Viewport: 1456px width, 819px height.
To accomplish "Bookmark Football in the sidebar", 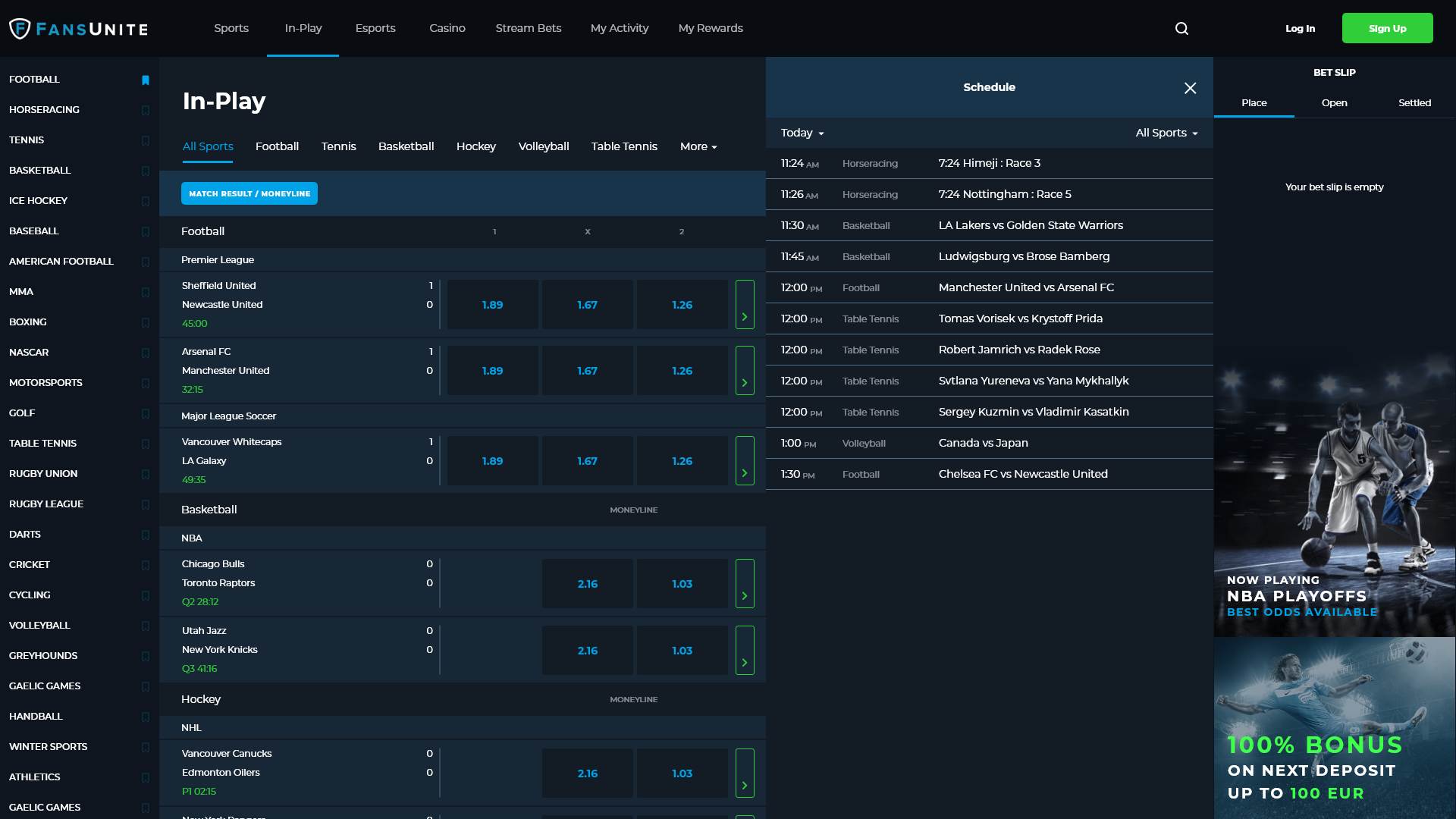I will tap(145, 80).
